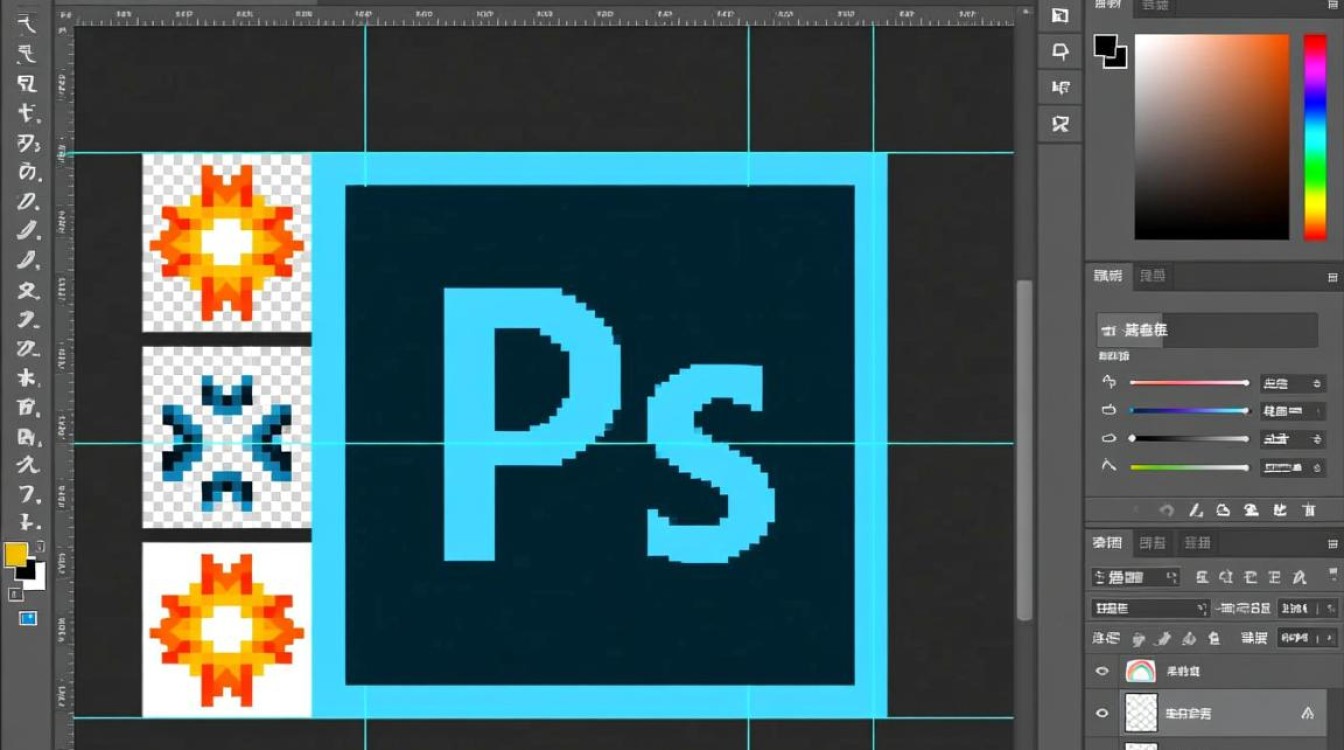Click the first lock icon in layers lock row
Screen dimensions: 1344x750
point(1137,638)
